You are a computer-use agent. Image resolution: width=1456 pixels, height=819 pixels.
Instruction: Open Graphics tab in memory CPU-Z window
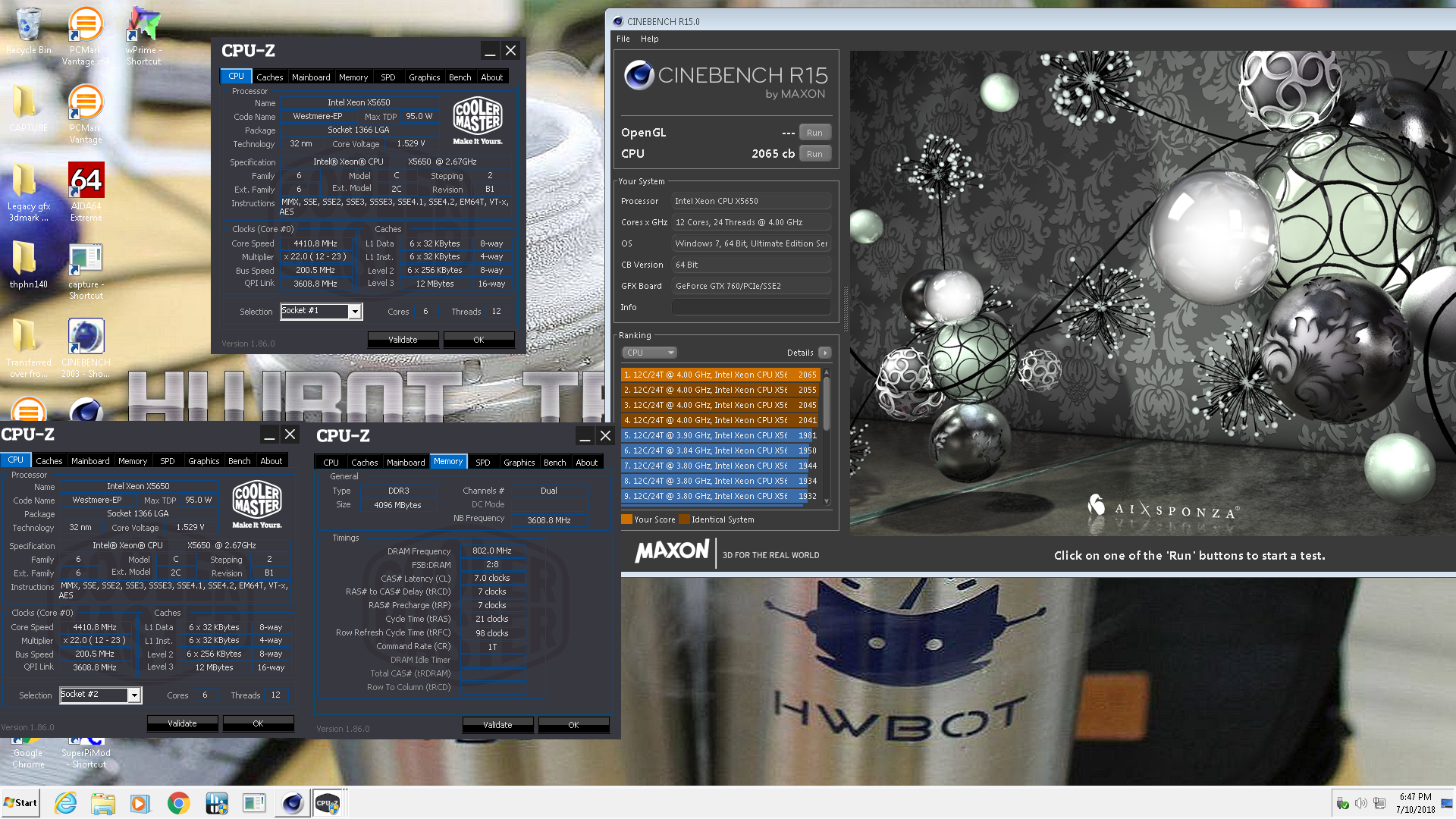pos(519,463)
